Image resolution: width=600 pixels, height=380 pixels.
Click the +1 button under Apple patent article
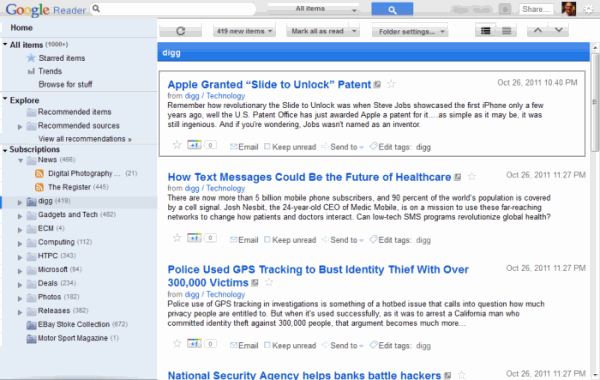(194, 145)
